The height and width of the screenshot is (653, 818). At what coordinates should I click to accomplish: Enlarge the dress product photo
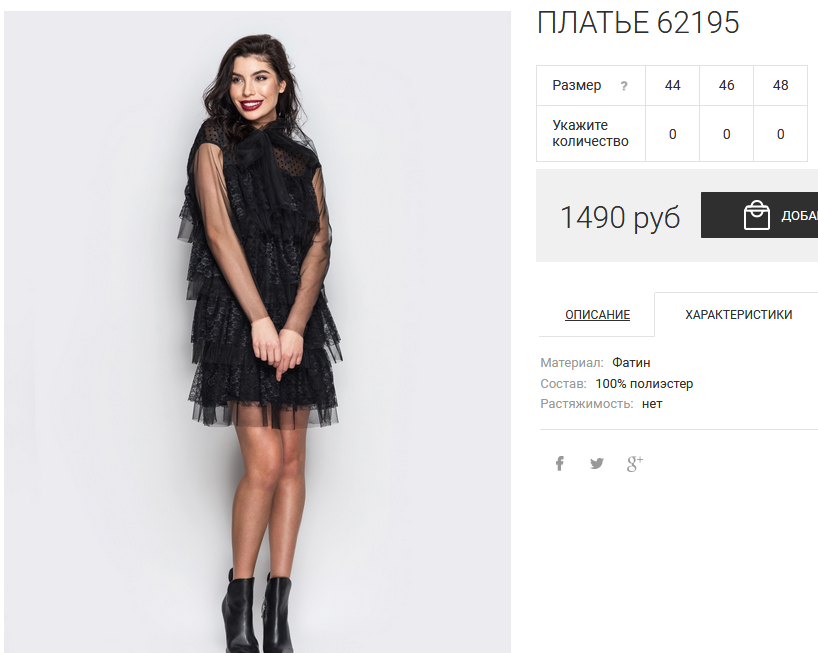(257, 332)
